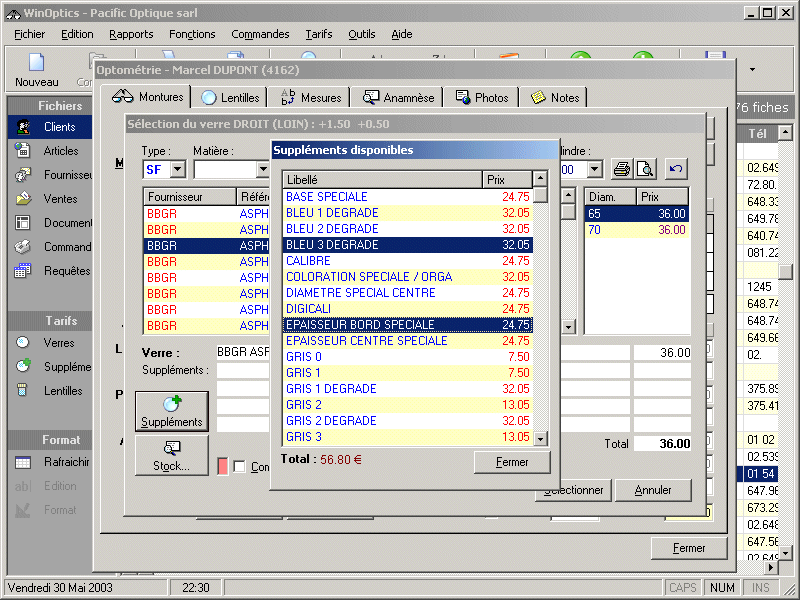Open the Matière dropdown

262,170
